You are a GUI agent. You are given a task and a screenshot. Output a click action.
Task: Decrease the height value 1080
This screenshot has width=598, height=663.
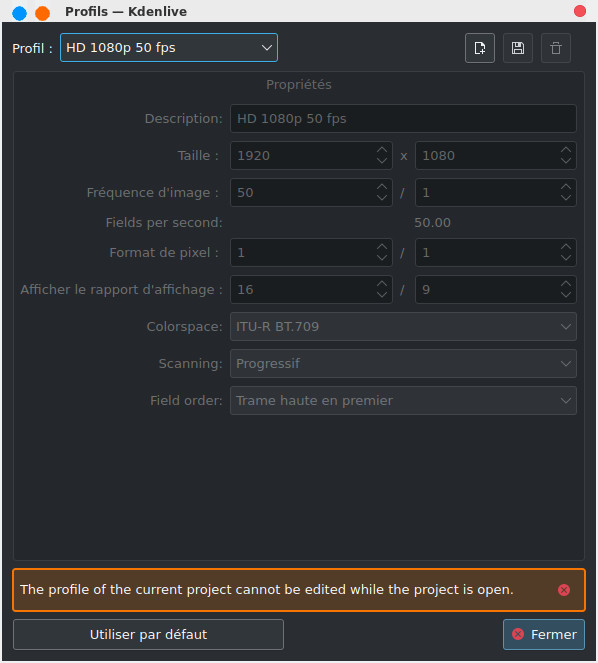coord(566,161)
